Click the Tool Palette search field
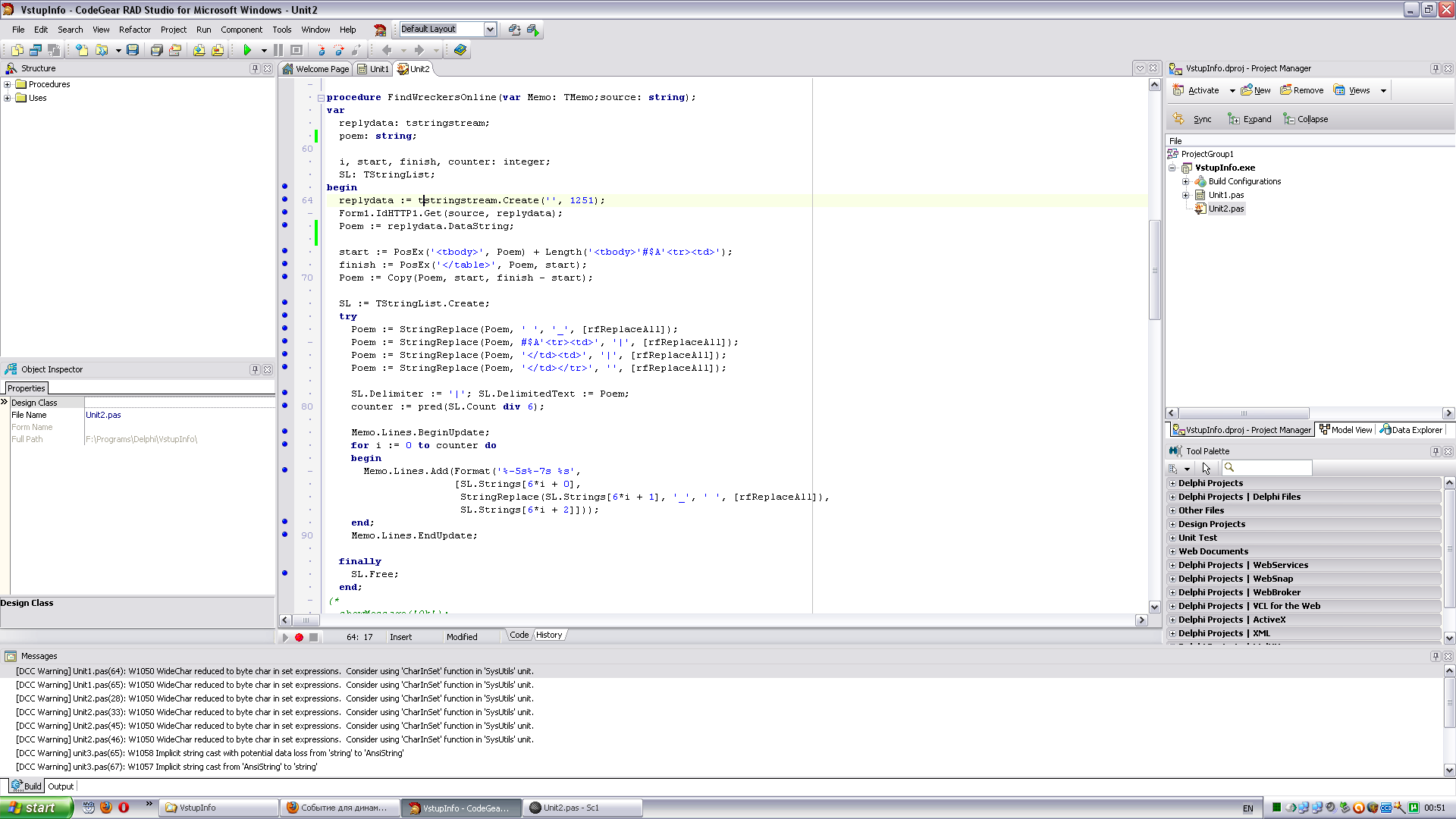This screenshot has width=1456, height=819. (x=1273, y=468)
